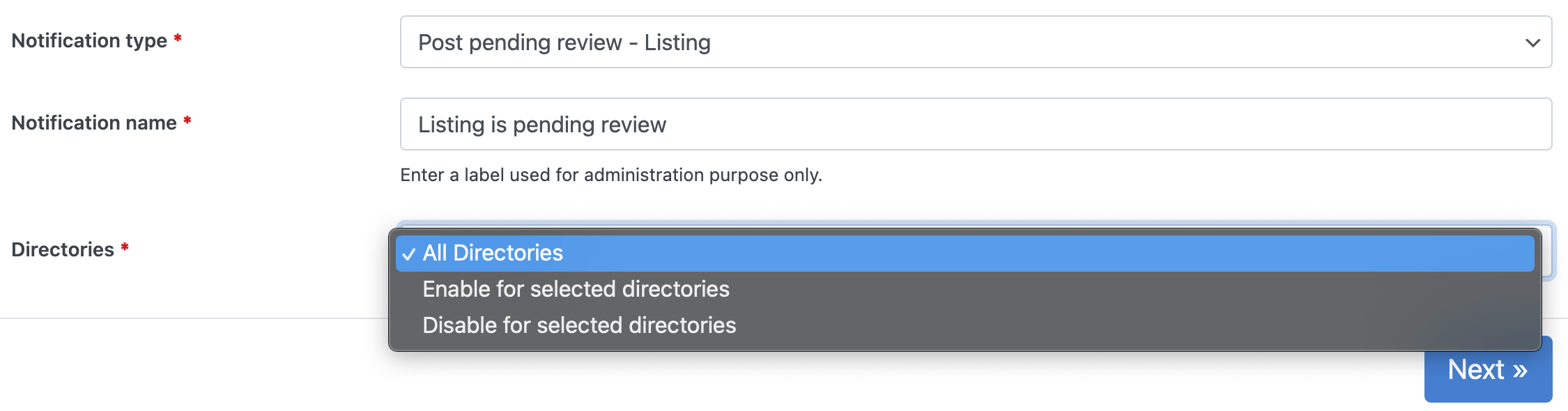This screenshot has width=1568, height=411.
Task: Click the red asterisk after Directories
Action: point(125,247)
